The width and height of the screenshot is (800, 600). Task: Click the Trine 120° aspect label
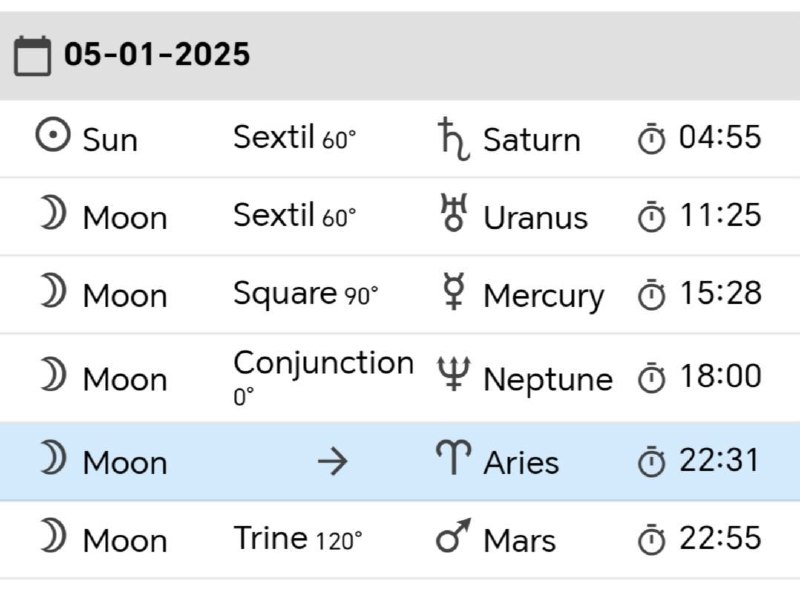point(298,539)
